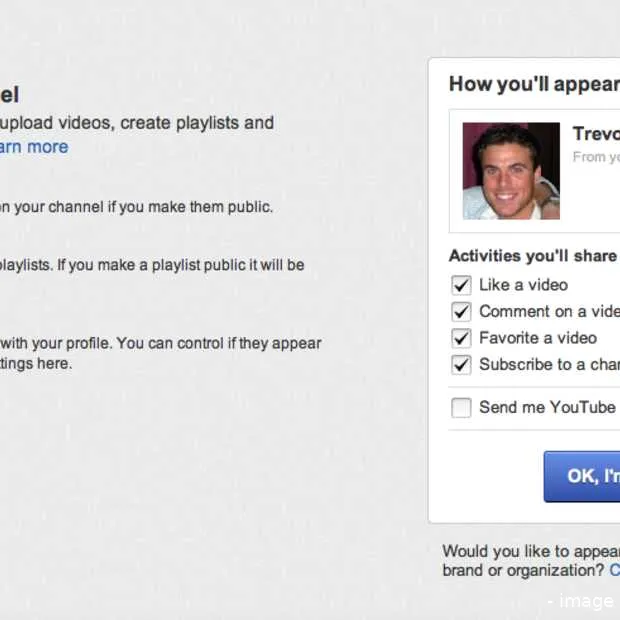Untick the "Favorite a video" checkbox
This screenshot has width=620, height=620.
pos(461,338)
